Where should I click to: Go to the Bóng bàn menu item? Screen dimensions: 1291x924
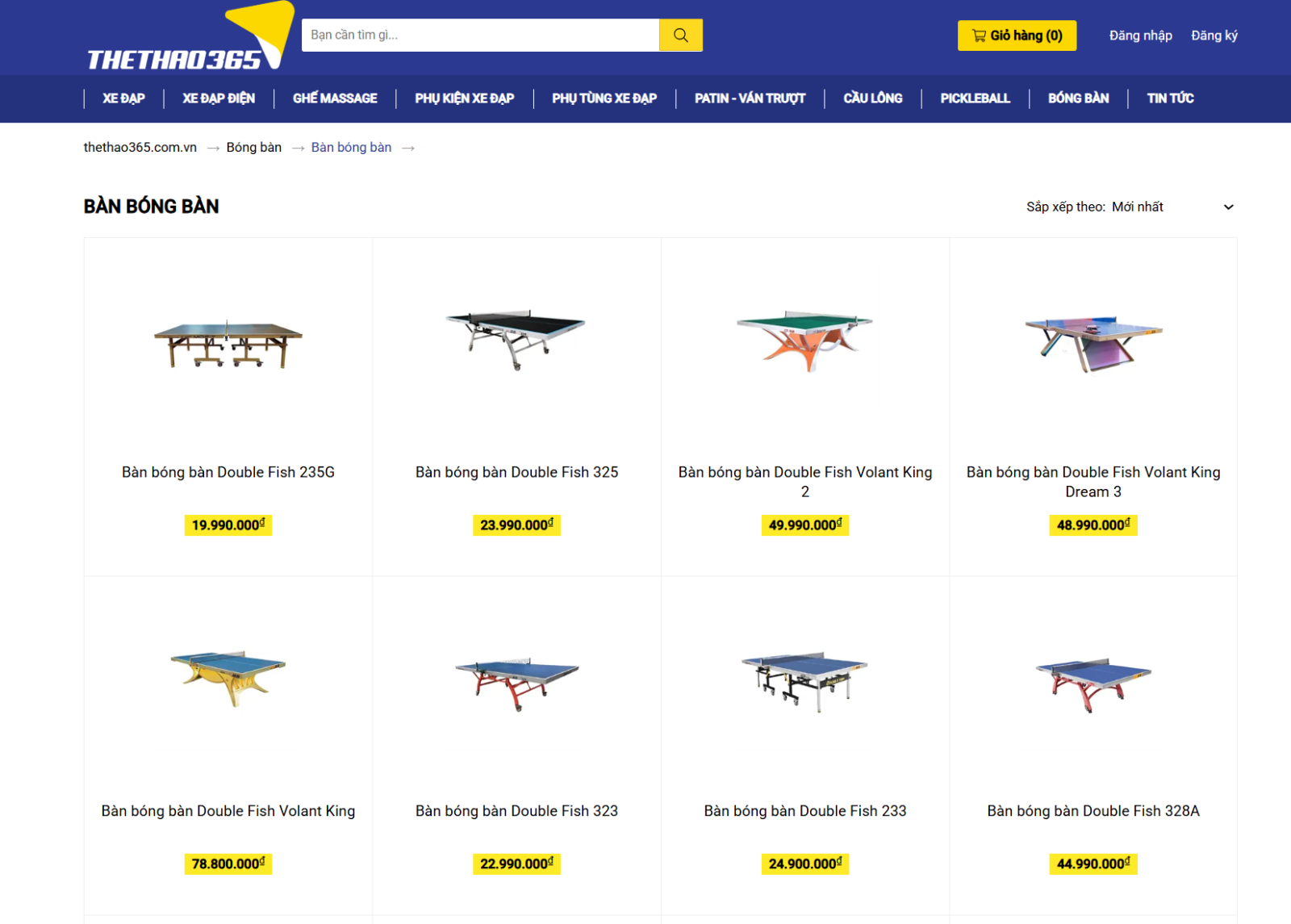tap(1078, 98)
